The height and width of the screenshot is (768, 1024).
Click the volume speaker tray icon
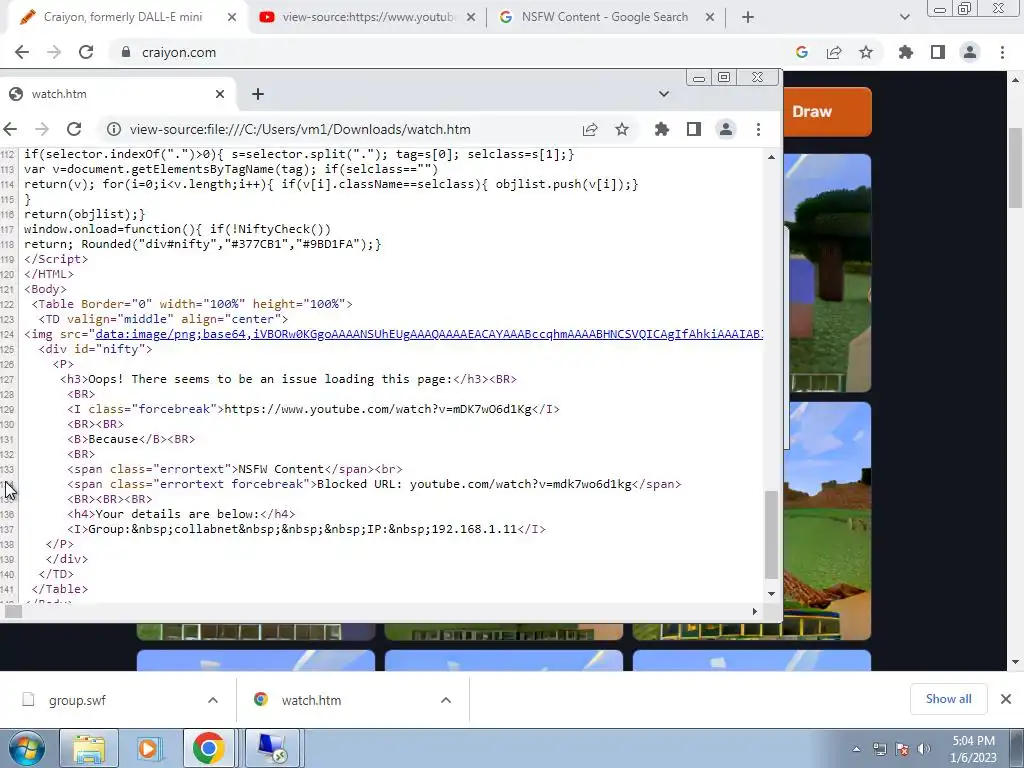coord(924,749)
